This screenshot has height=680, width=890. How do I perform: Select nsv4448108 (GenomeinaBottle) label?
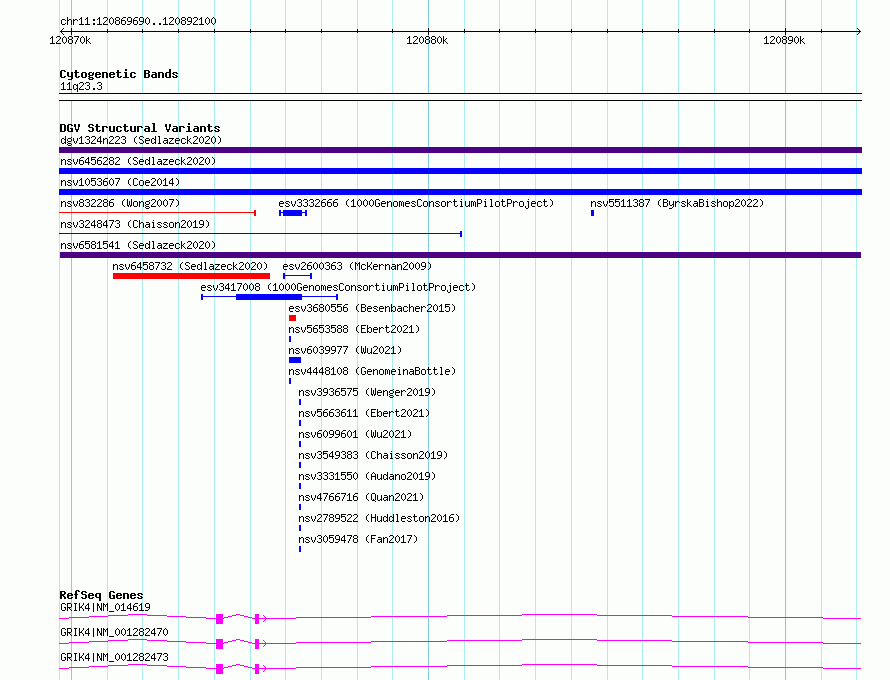pyautogui.click(x=372, y=371)
